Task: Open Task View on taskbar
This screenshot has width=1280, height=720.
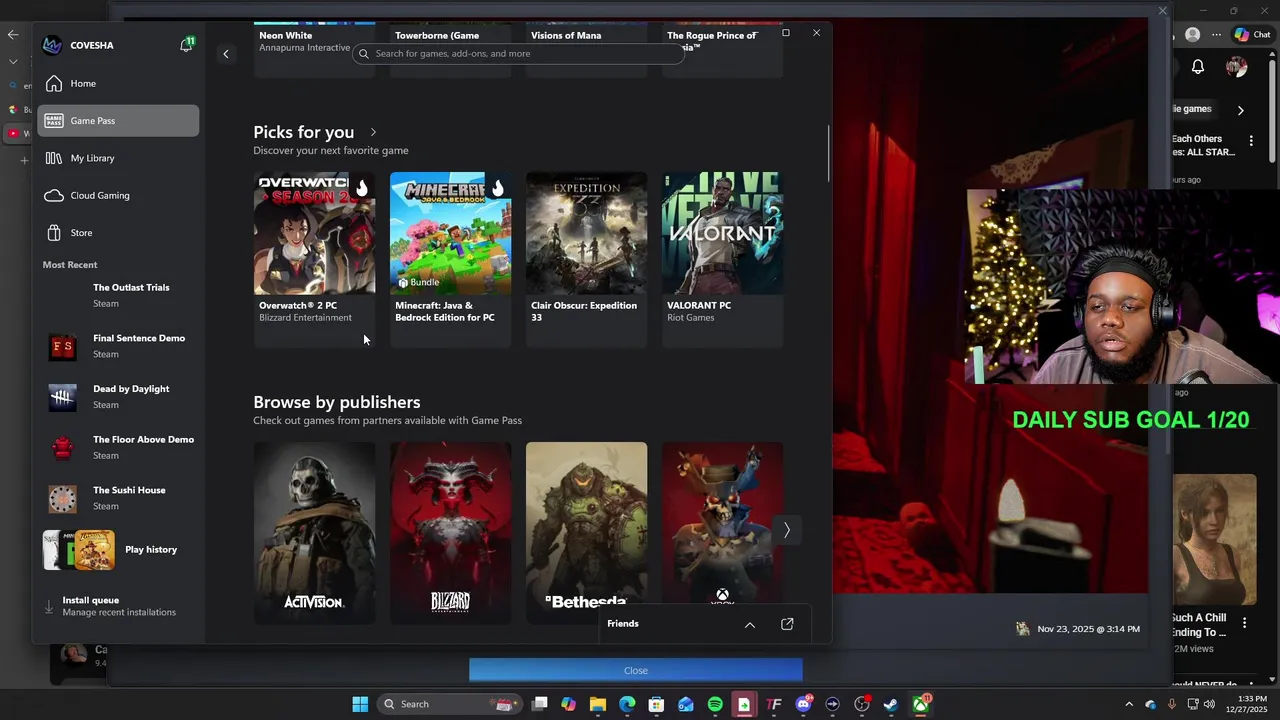Action: coord(540,704)
